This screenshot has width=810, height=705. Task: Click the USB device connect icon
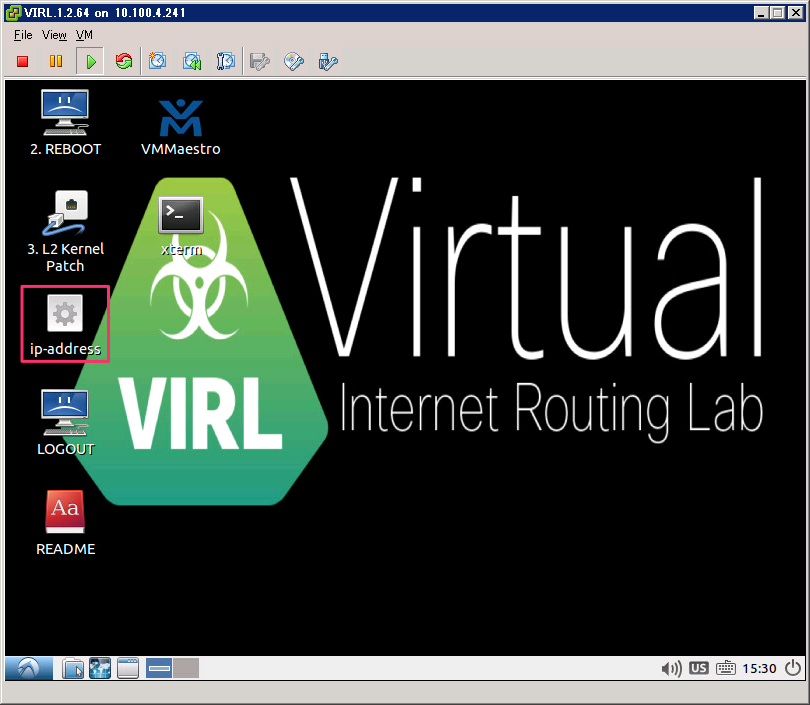click(328, 61)
